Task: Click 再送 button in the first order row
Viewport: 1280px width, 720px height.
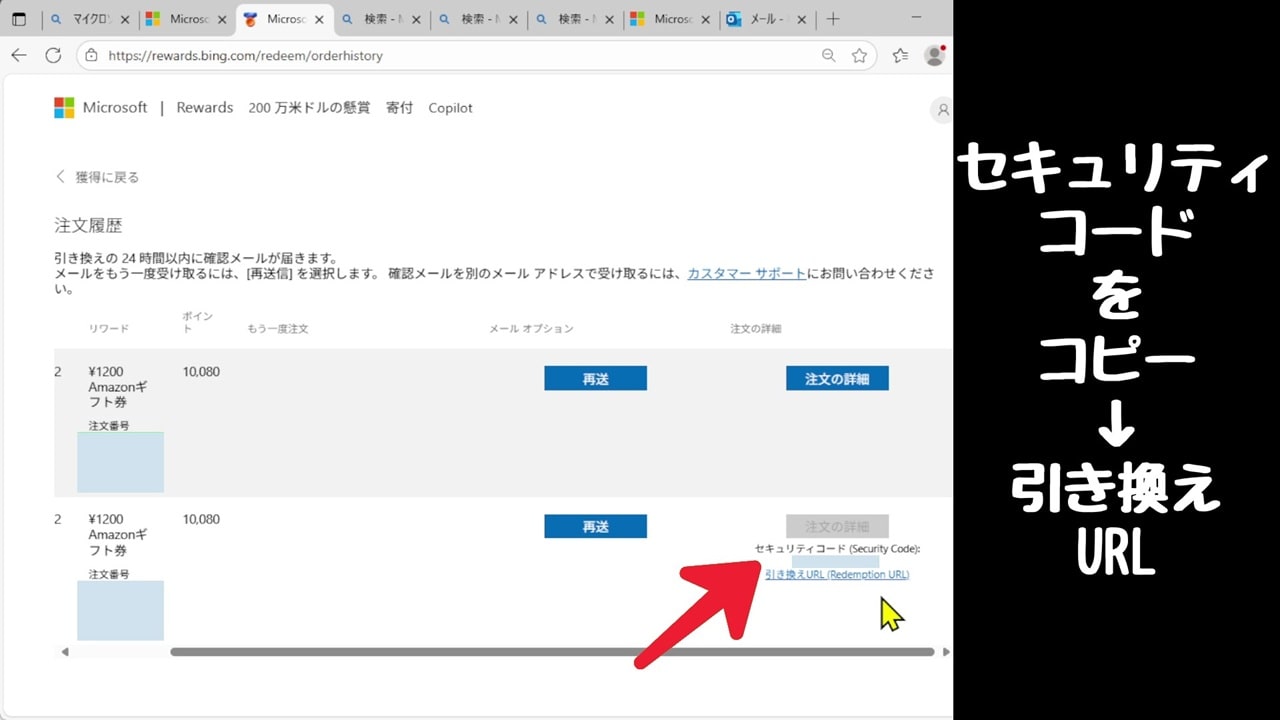Action: coord(595,378)
